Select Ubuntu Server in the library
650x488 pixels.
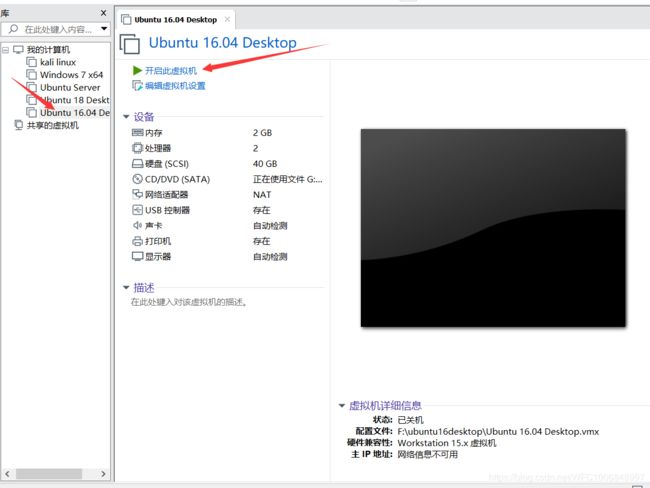[x=70, y=87]
